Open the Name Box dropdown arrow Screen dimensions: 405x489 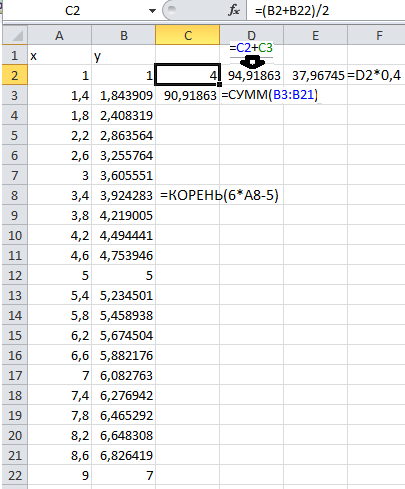[152, 11]
